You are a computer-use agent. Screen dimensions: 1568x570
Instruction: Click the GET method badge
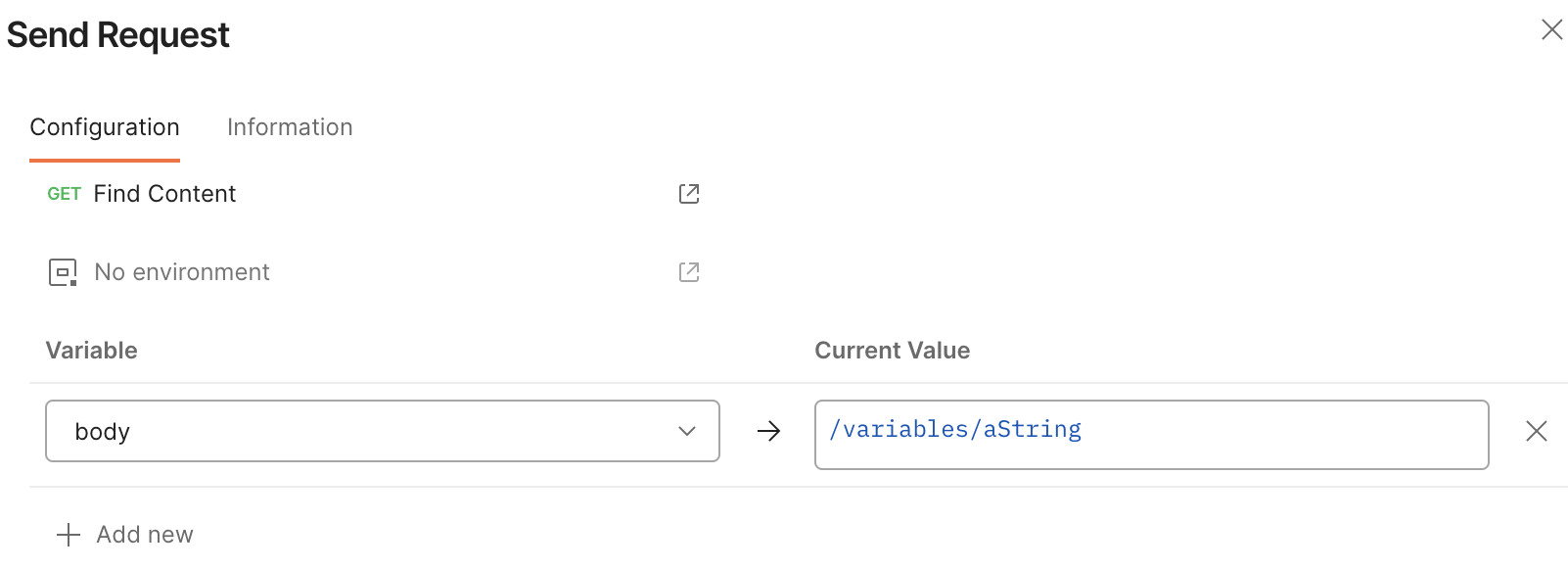tap(64, 194)
